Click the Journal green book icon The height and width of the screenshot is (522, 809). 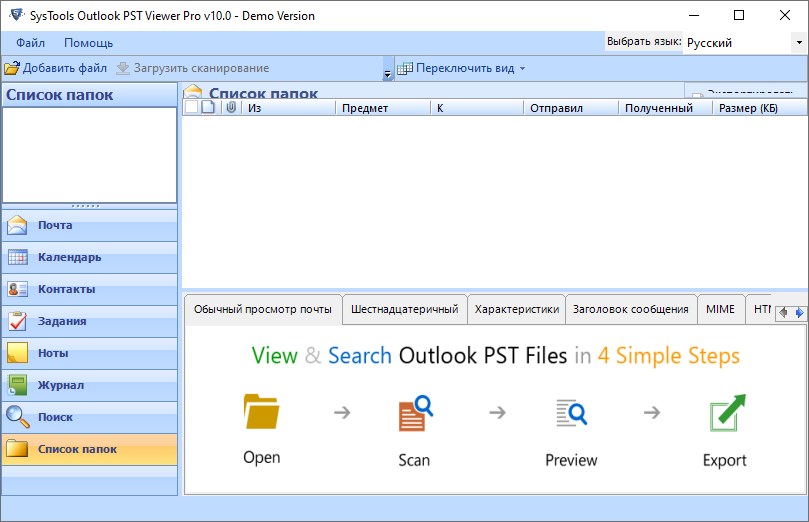coord(18,385)
